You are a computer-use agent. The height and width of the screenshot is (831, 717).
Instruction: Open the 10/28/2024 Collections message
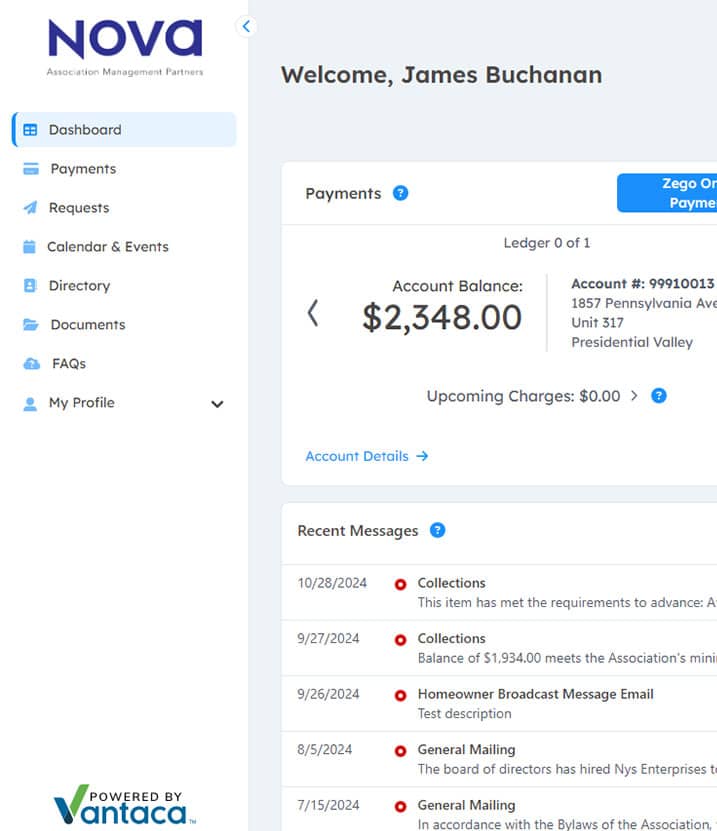(451, 583)
